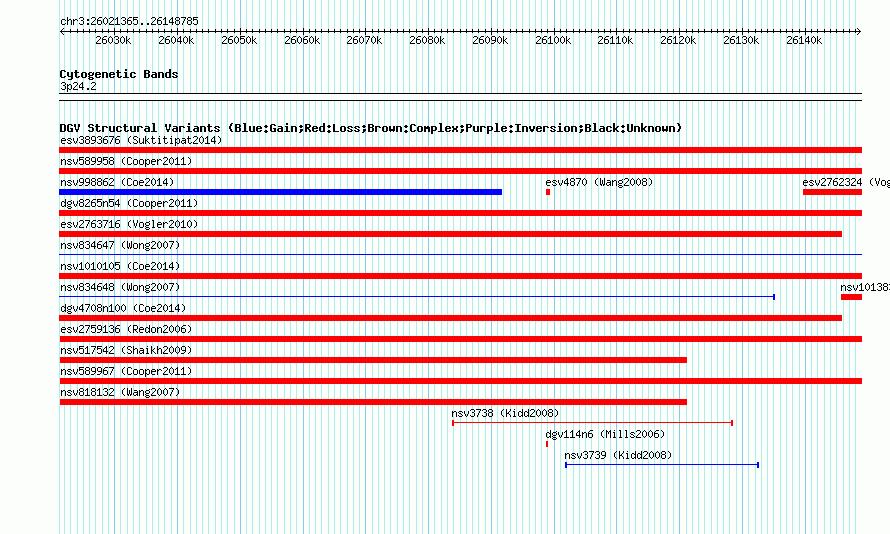Click the thin blue nsv3739 span line

(x=662, y=465)
